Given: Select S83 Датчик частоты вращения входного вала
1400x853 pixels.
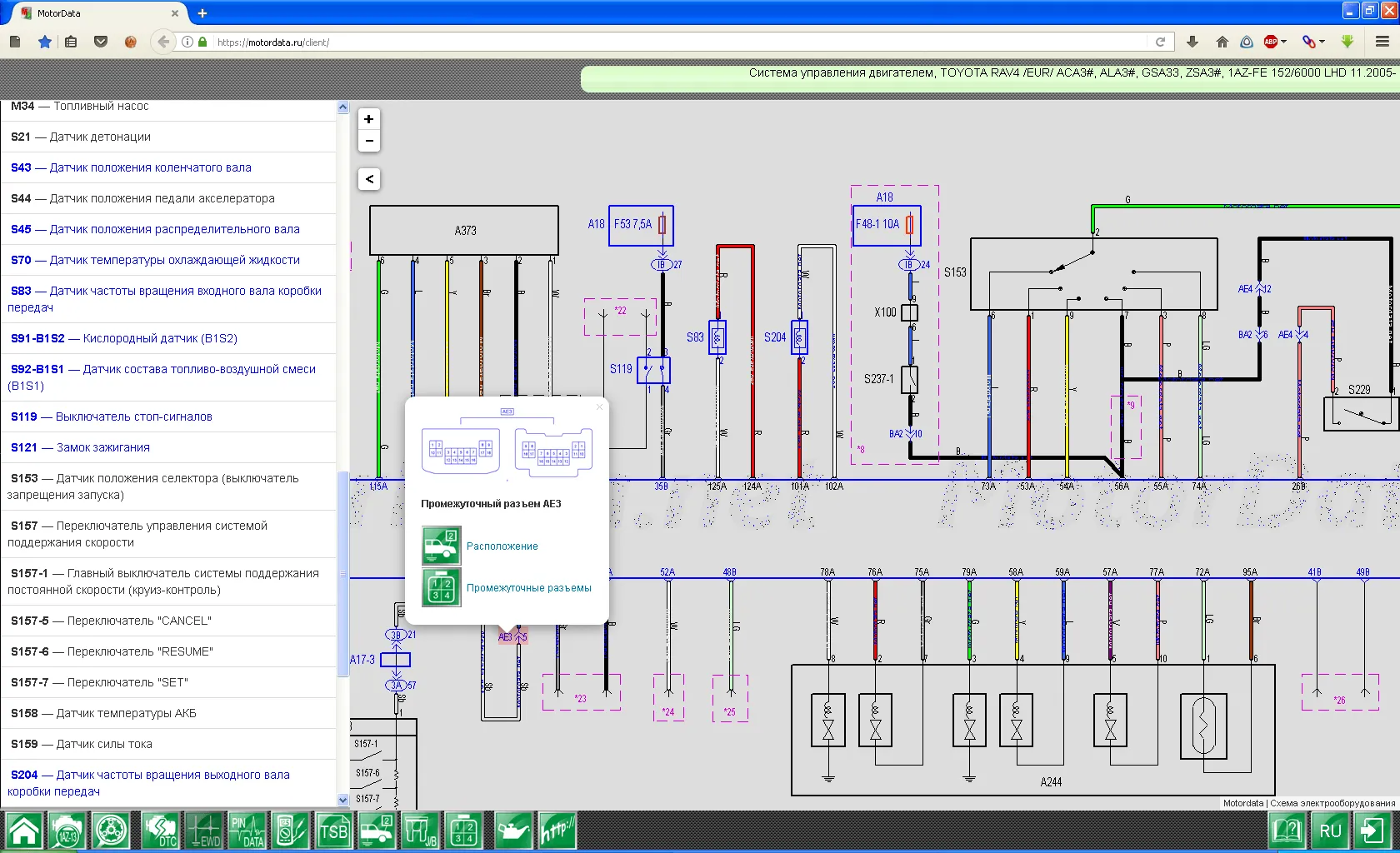Looking at the screenshot, I should pyautogui.click(x=168, y=299).
